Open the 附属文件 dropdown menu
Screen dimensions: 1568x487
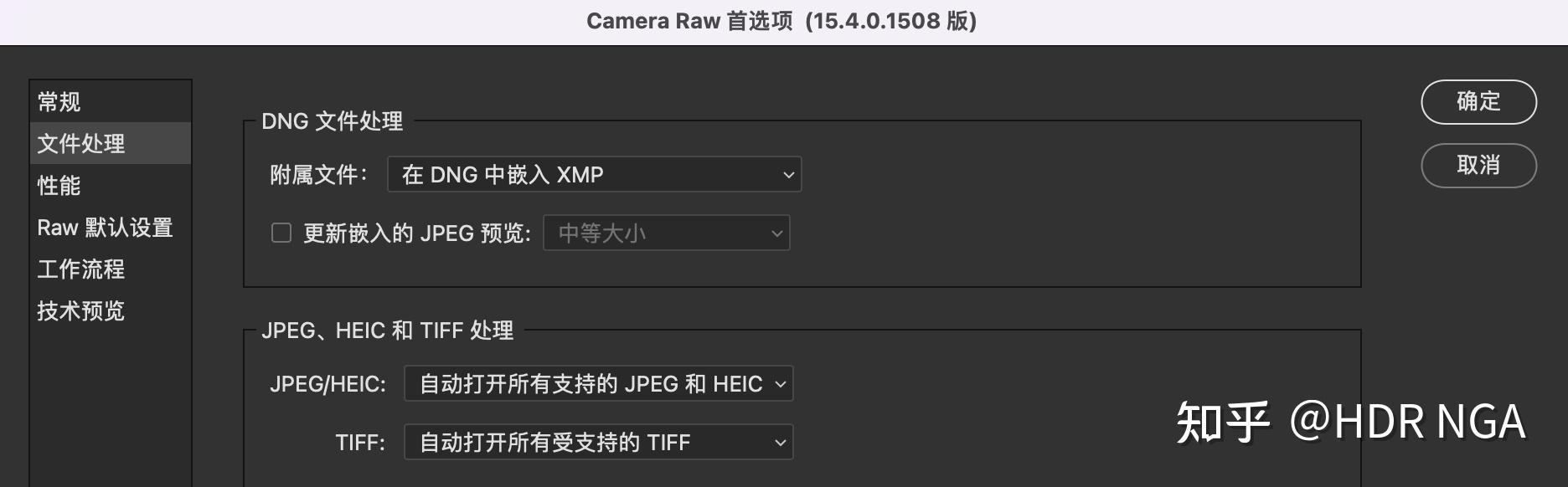[x=593, y=174]
